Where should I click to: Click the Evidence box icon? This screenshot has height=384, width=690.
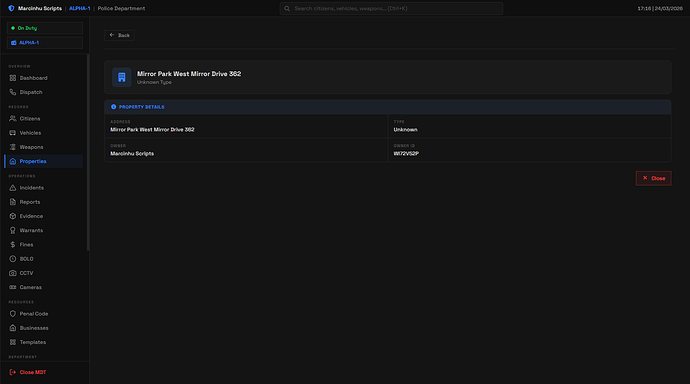[x=13, y=216]
